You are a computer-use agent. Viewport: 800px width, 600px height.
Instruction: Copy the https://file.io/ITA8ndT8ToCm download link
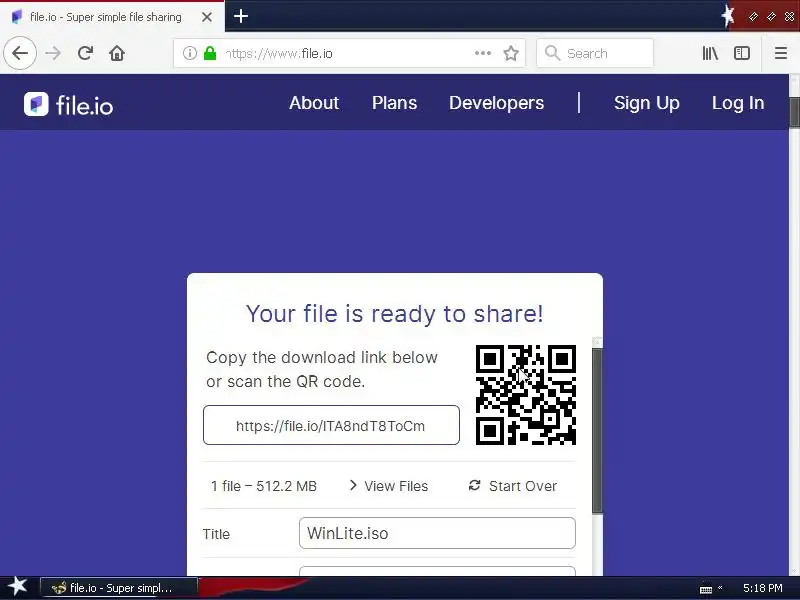331,425
